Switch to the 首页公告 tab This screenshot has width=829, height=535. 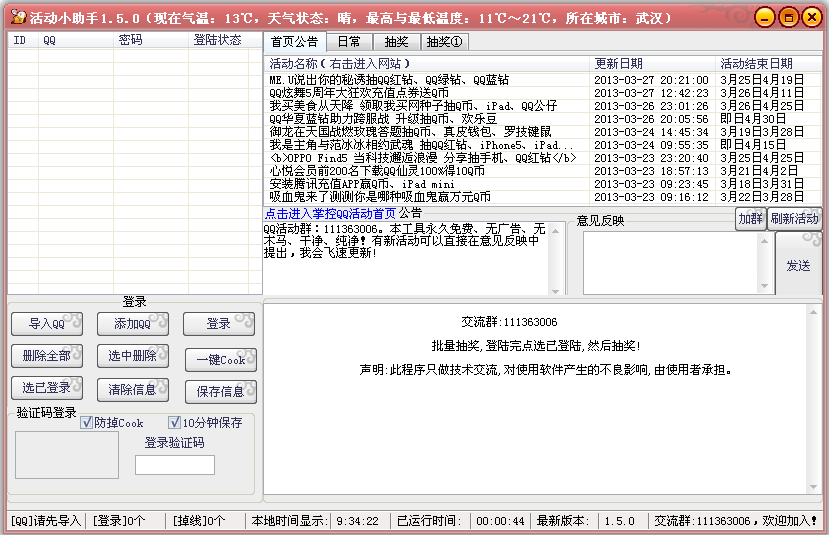[294, 41]
